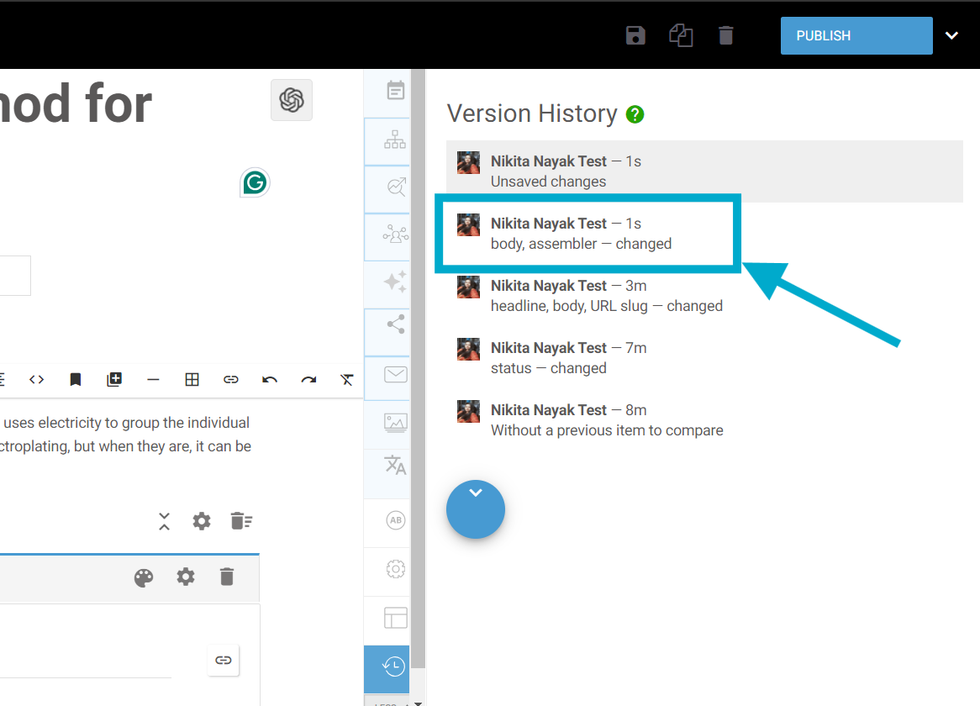This screenshot has height=706, width=980.
Task: Click the save icon in top bar
Action: pyautogui.click(x=635, y=36)
